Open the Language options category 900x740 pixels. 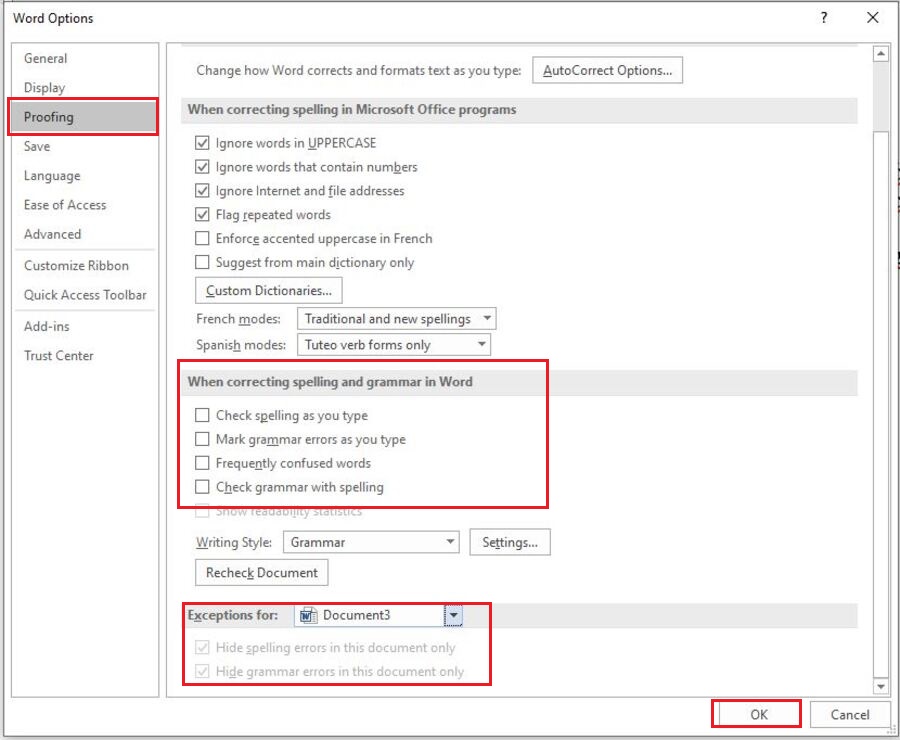click(x=85, y=176)
